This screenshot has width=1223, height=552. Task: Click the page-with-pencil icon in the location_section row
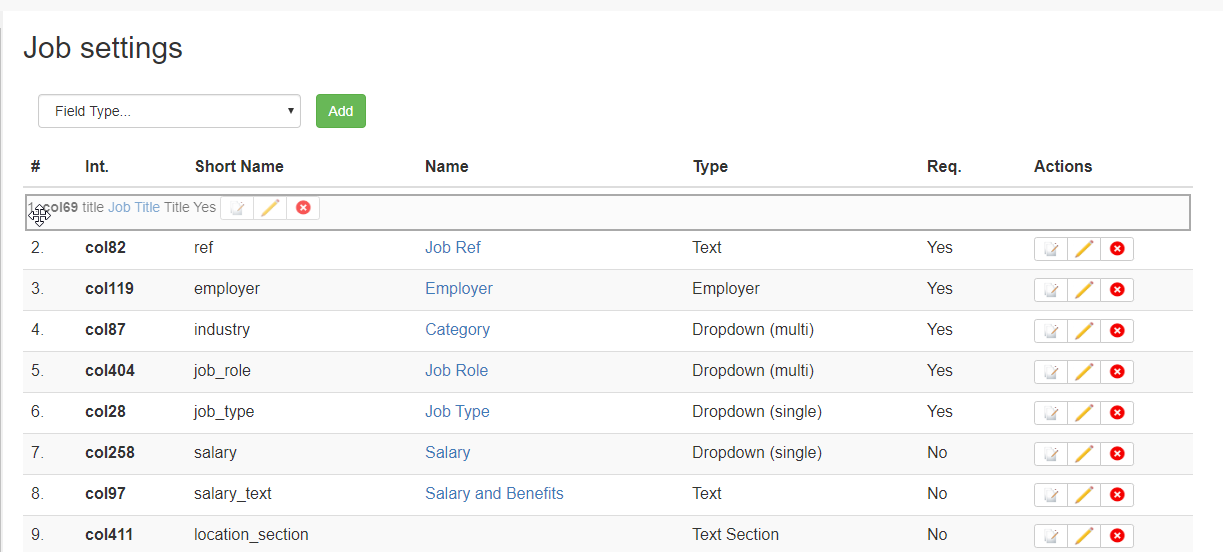pyautogui.click(x=1051, y=536)
